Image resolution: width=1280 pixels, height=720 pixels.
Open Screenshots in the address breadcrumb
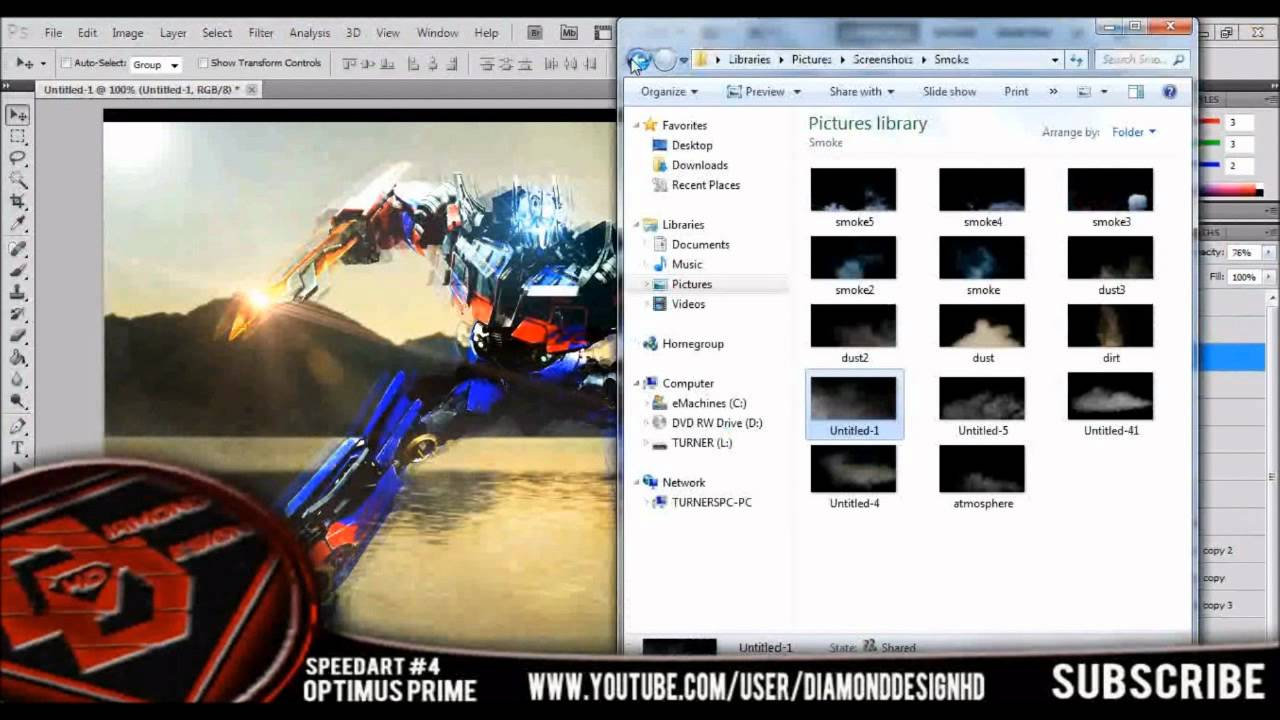click(x=883, y=59)
